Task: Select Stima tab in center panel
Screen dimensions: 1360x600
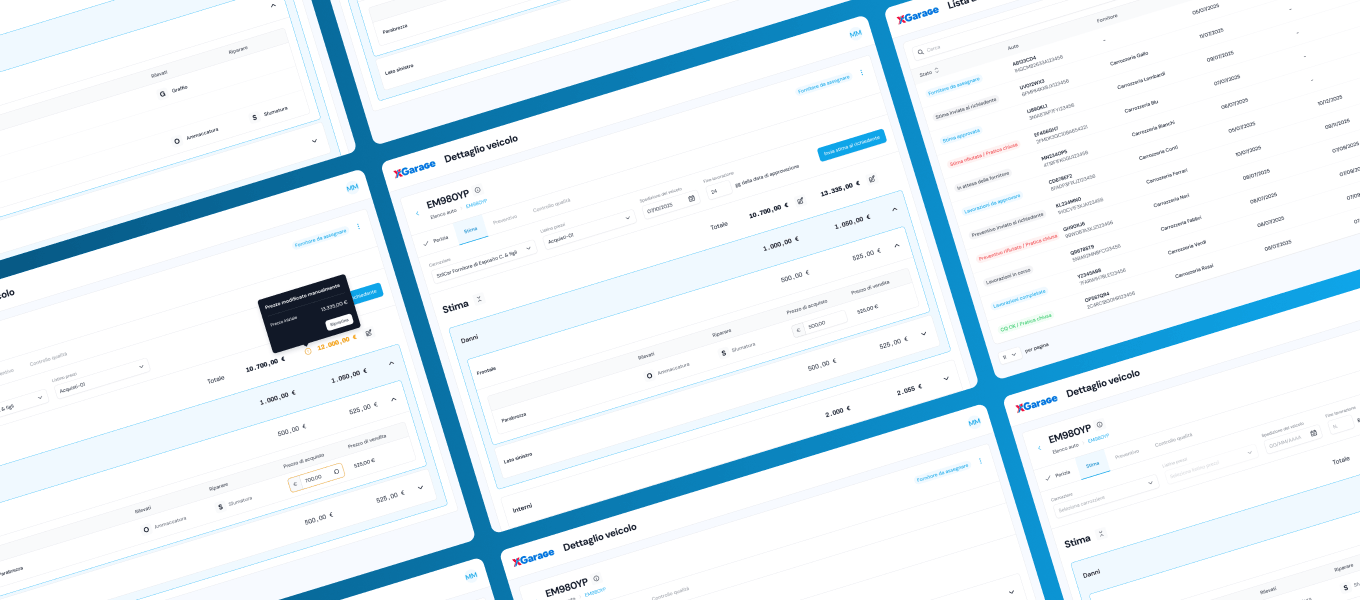Action: tap(470, 231)
